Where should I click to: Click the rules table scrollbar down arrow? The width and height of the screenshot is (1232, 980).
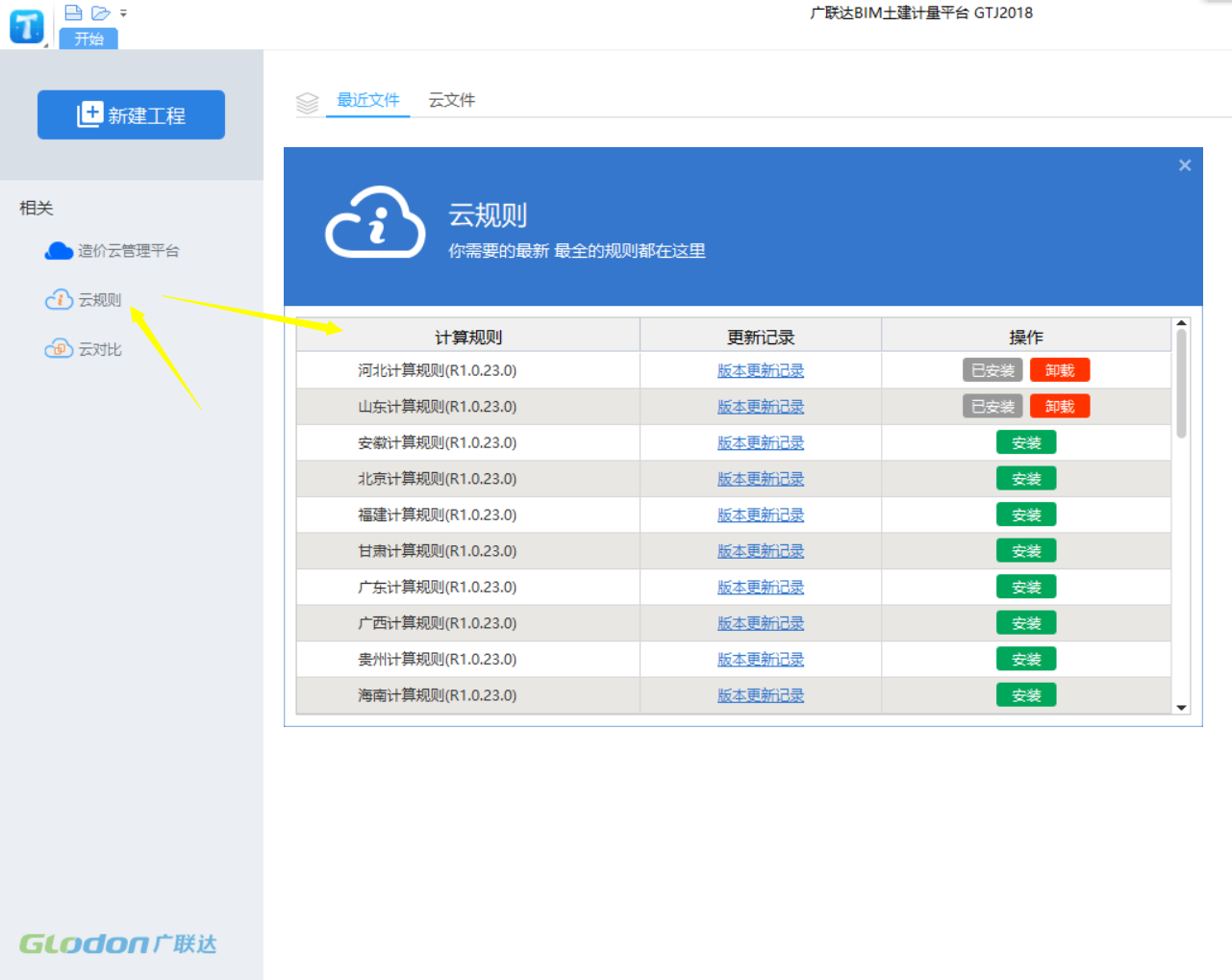(x=1181, y=708)
